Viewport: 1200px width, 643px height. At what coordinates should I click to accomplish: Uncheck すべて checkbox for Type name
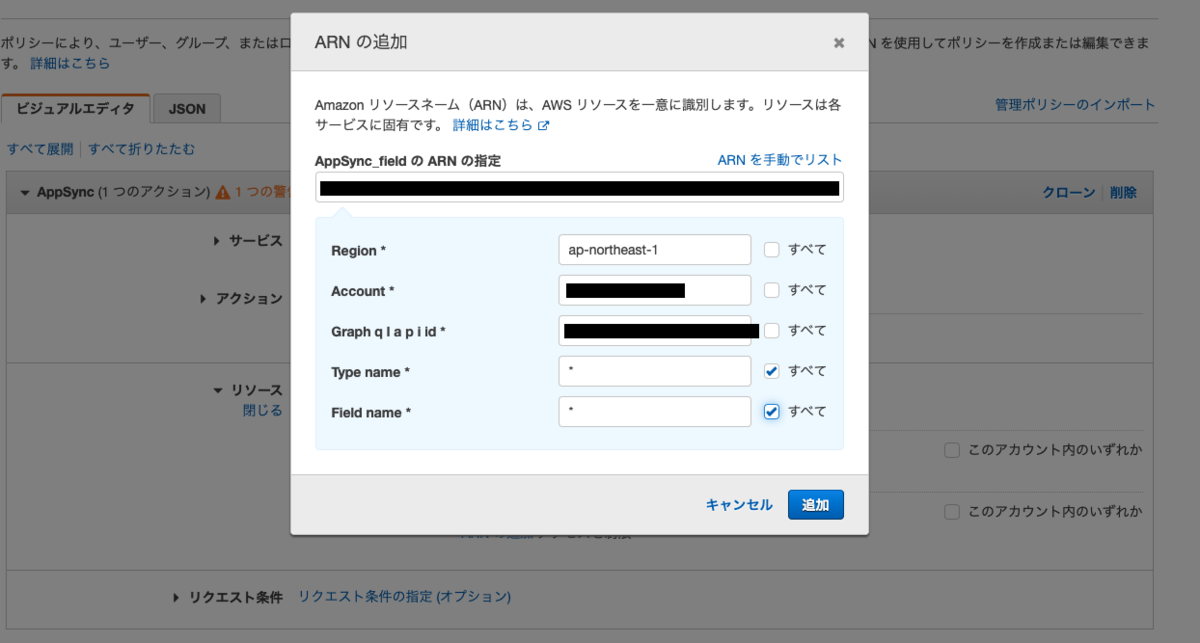click(772, 371)
